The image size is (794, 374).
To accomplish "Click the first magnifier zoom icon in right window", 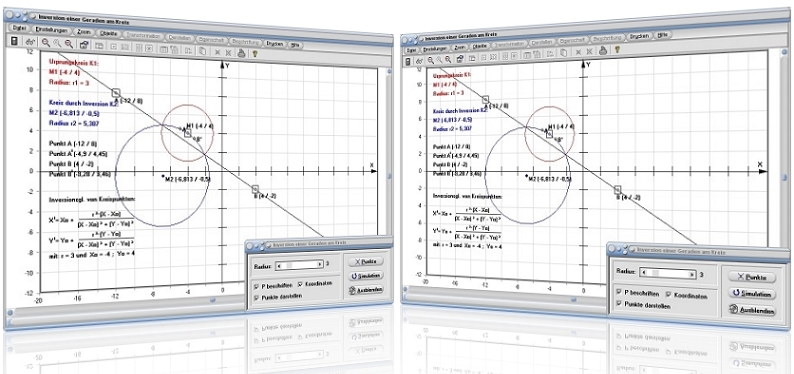I will click(430, 61).
